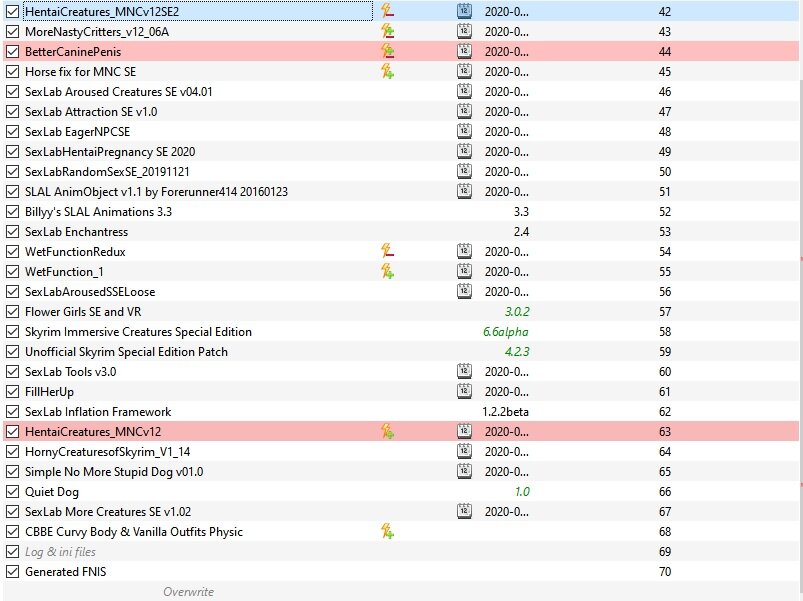803x601 pixels.
Task: Click the date icon on SexLabRandomSexSE_20191121 row
Action: (464, 170)
